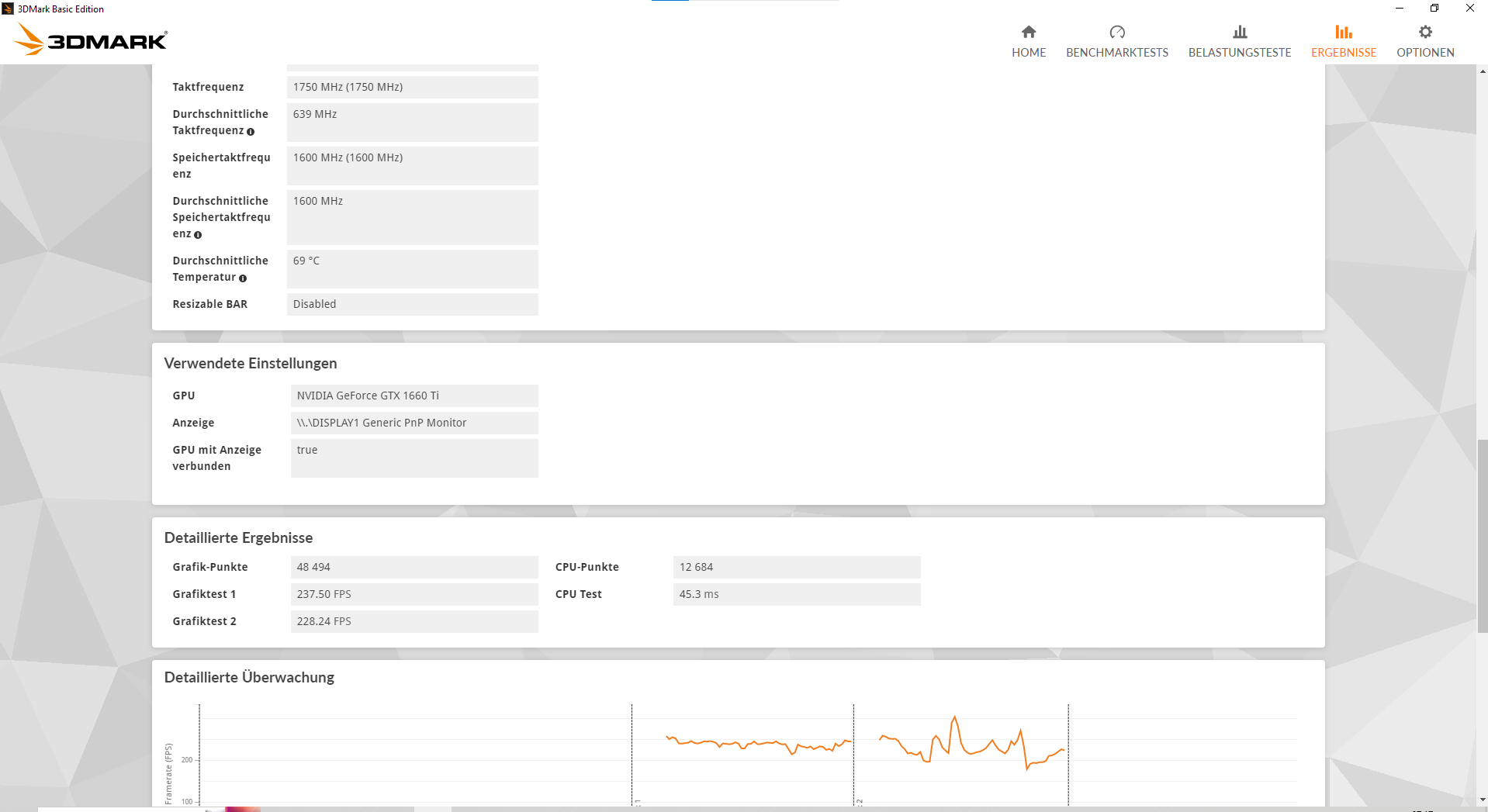
Task: Click the 3DMark logo
Action: pos(92,40)
